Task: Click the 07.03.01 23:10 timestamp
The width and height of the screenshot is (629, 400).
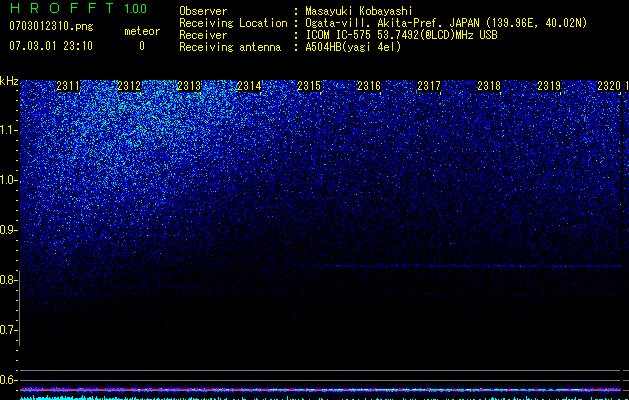Action: tap(51, 46)
